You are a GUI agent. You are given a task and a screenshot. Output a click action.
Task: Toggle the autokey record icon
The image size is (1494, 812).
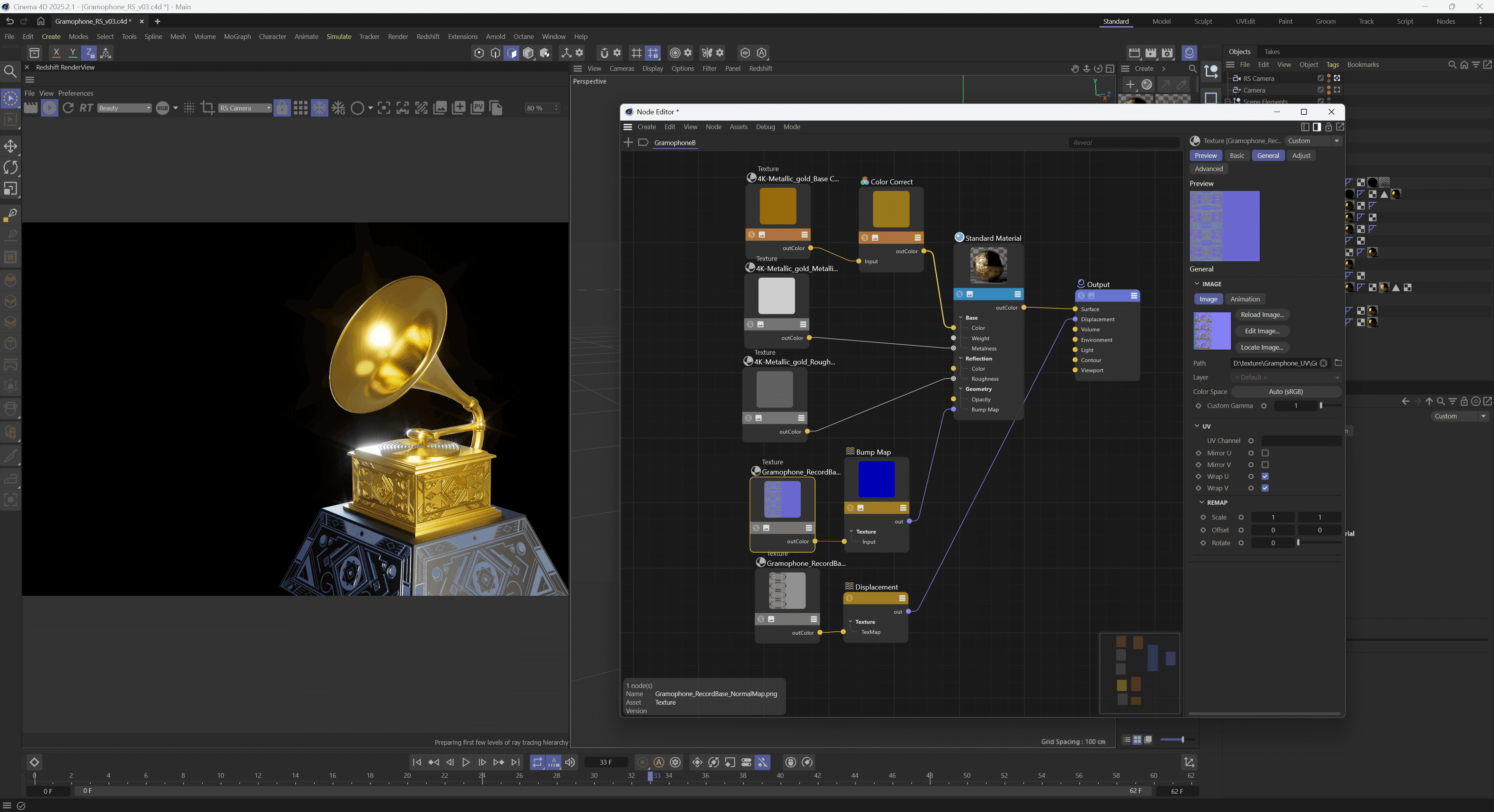point(659,762)
